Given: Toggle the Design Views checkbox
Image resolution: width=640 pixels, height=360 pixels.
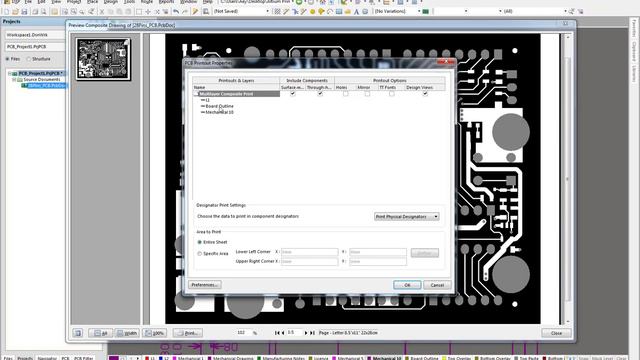Looking at the screenshot, I should pyautogui.click(x=425, y=93).
